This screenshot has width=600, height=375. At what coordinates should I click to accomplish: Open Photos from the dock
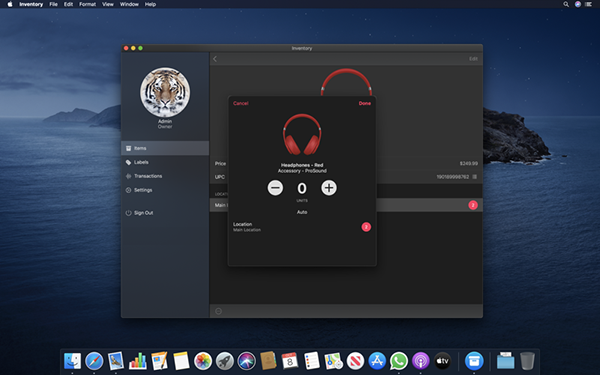tap(203, 360)
